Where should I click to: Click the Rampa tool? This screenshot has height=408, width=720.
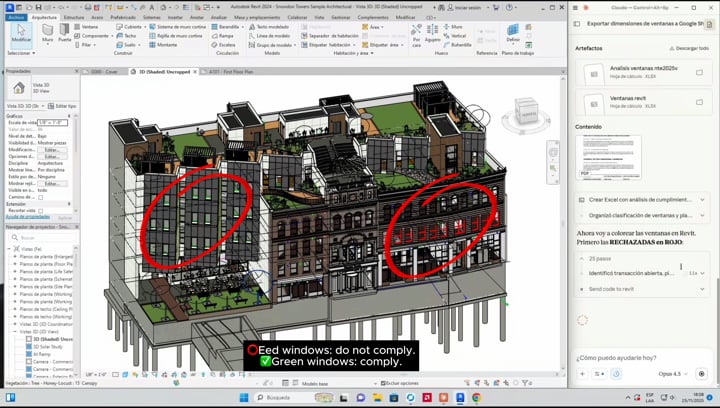[226, 36]
